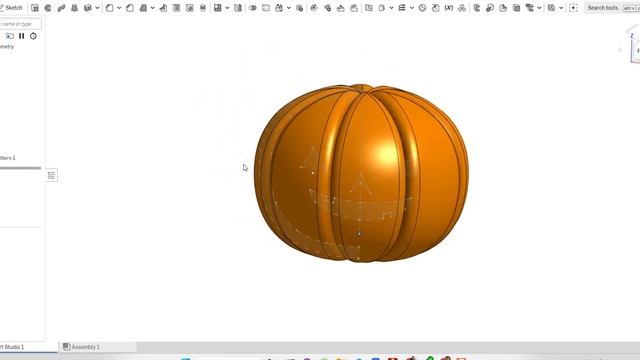Select the Variable (x) tool

[449, 8]
